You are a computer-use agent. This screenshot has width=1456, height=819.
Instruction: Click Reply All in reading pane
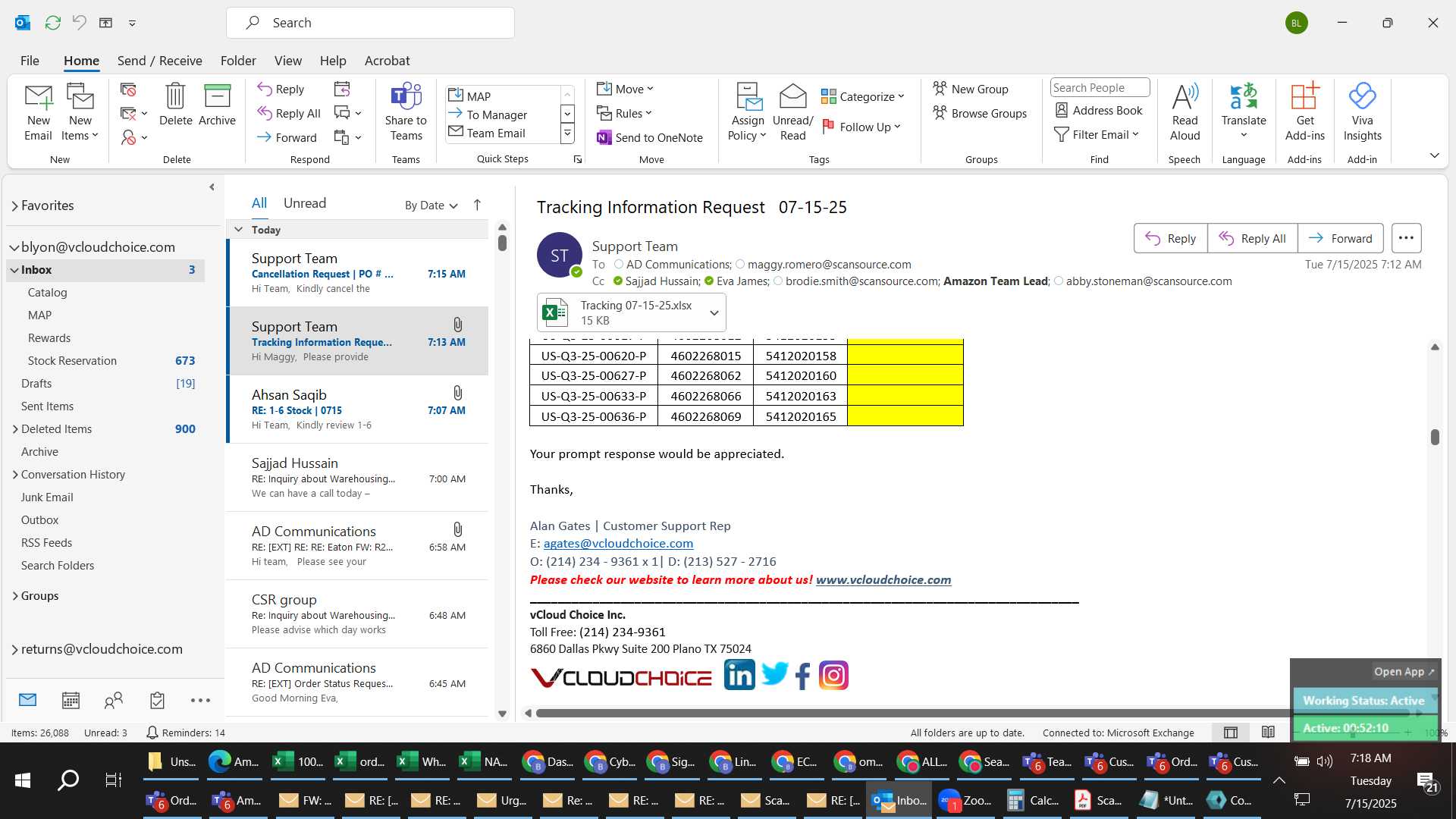point(1252,238)
